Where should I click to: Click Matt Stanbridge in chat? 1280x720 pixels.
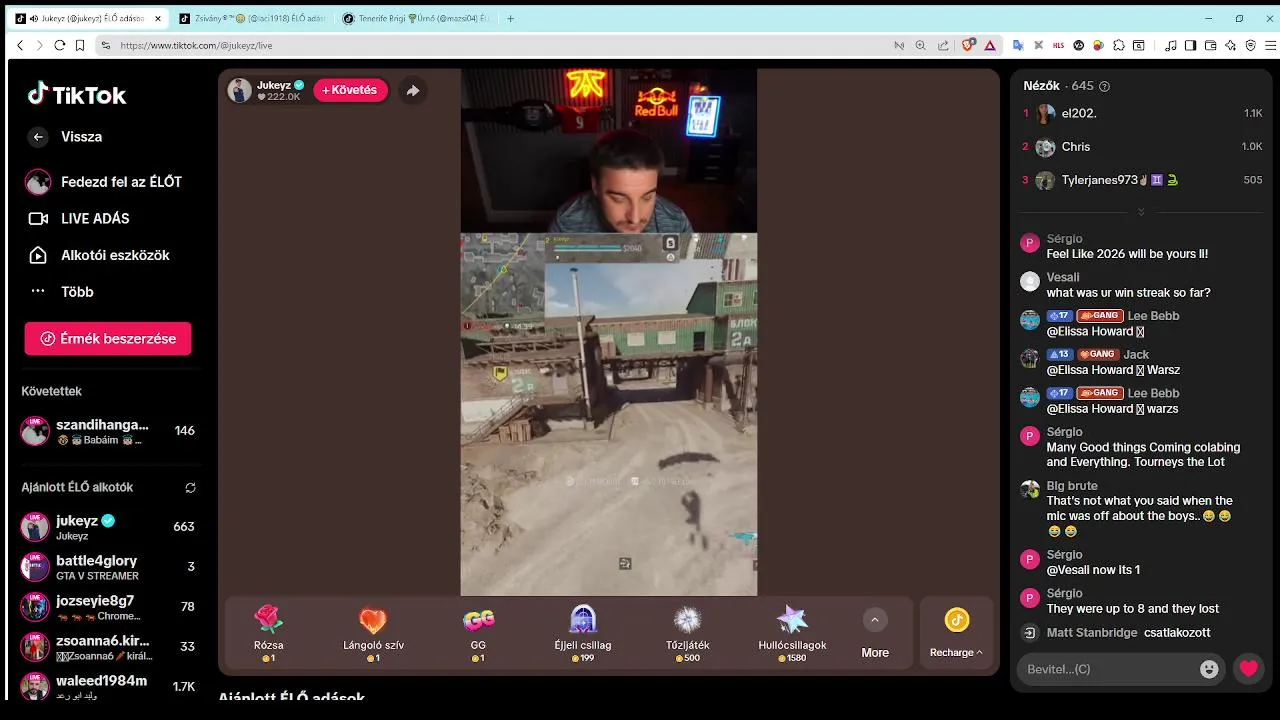click(x=1092, y=633)
